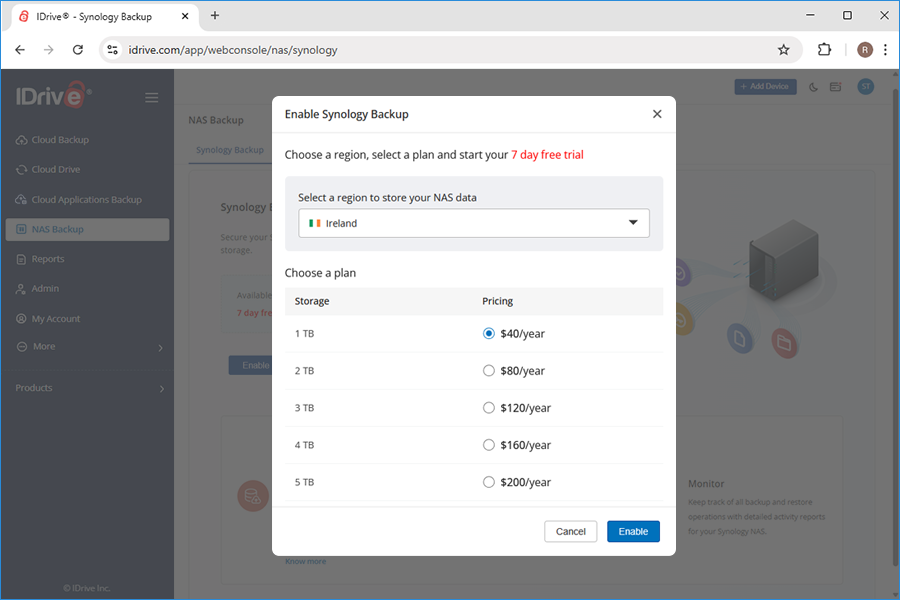Close the Enable Synology Backup dialog

pos(657,114)
